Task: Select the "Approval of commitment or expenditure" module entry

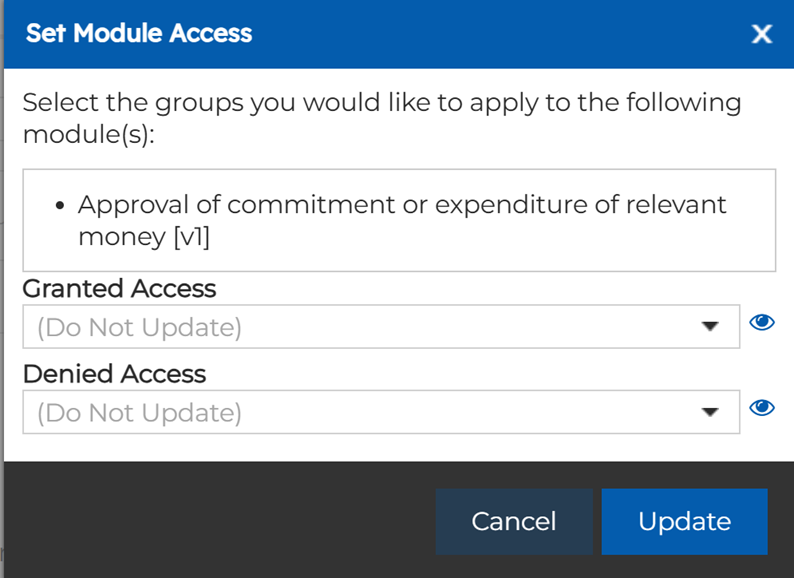Action: (400, 204)
